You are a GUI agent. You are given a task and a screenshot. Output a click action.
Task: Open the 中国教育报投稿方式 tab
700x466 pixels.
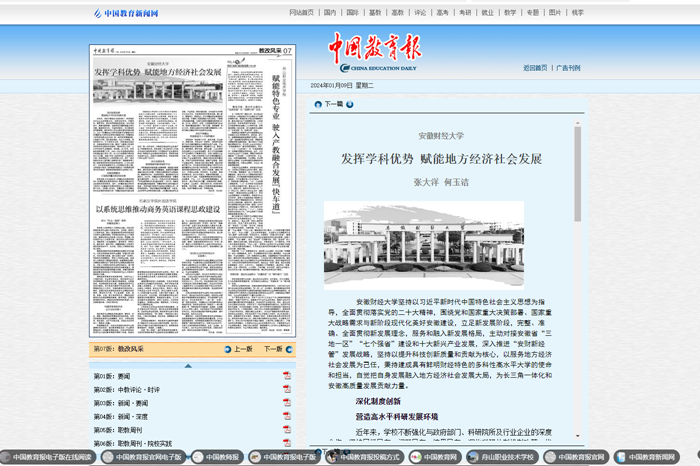[x=364, y=457]
